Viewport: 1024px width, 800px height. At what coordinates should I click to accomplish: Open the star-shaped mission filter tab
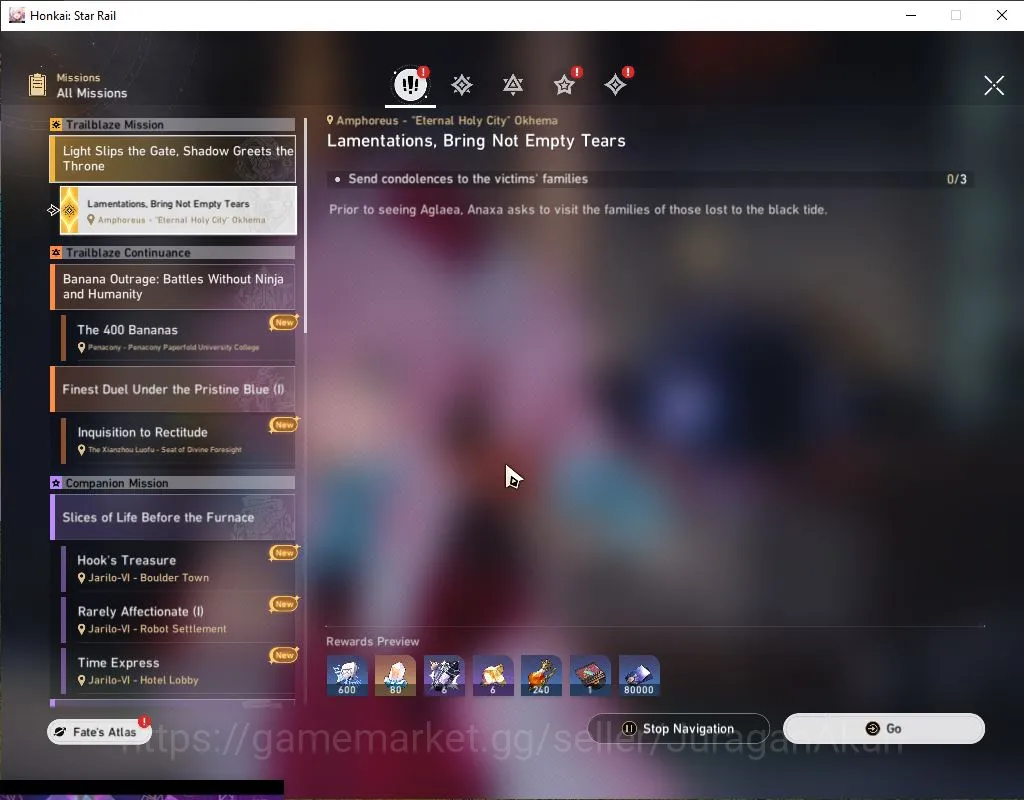(x=564, y=85)
